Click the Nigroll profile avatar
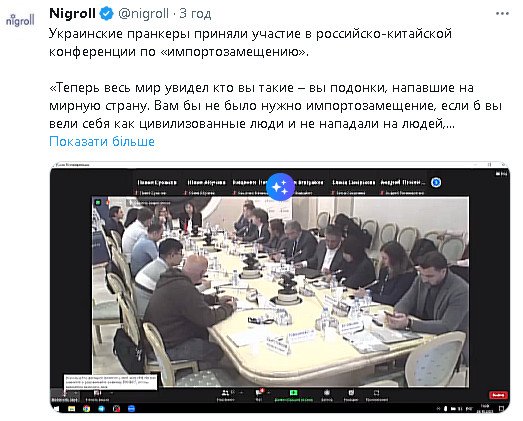 pos(20,20)
